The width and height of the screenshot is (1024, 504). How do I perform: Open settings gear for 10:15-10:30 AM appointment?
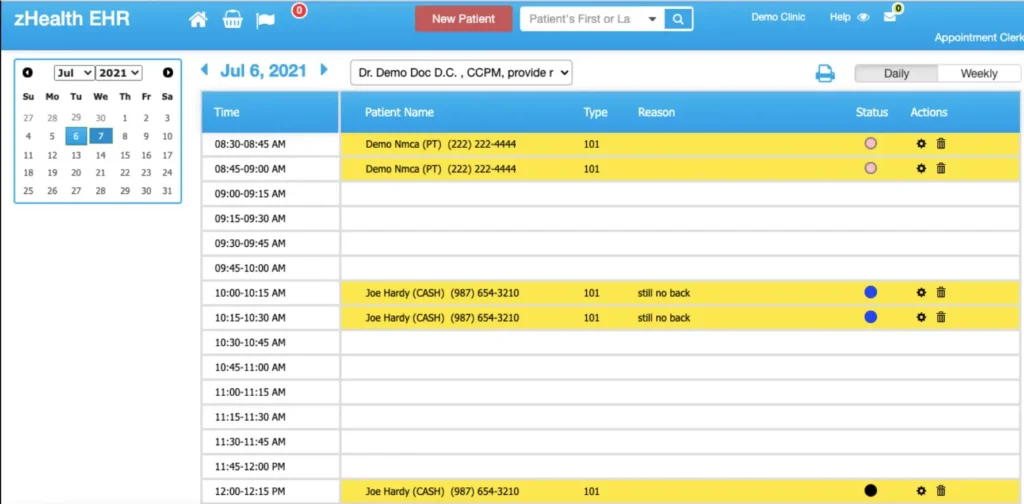[x=921, y=317]
